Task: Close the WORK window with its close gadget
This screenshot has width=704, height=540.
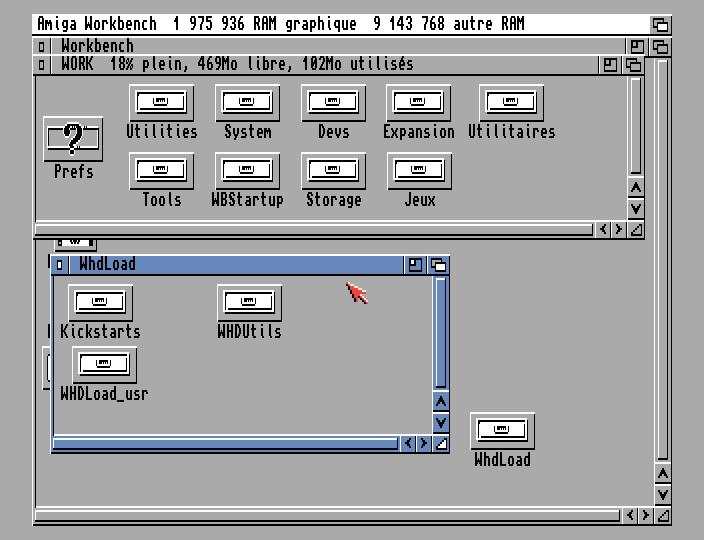Action: pos(42,65)
